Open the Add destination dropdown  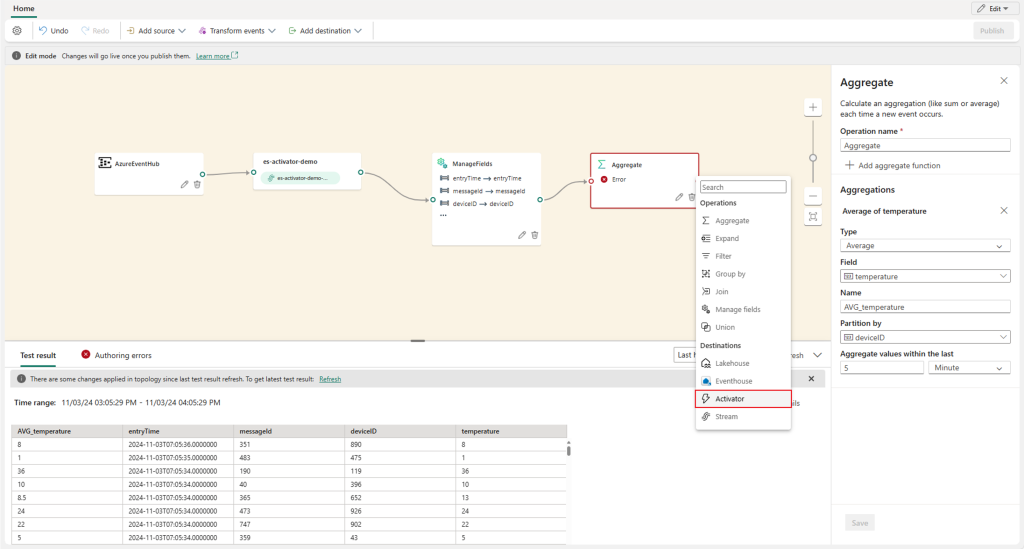pos(325,31)
